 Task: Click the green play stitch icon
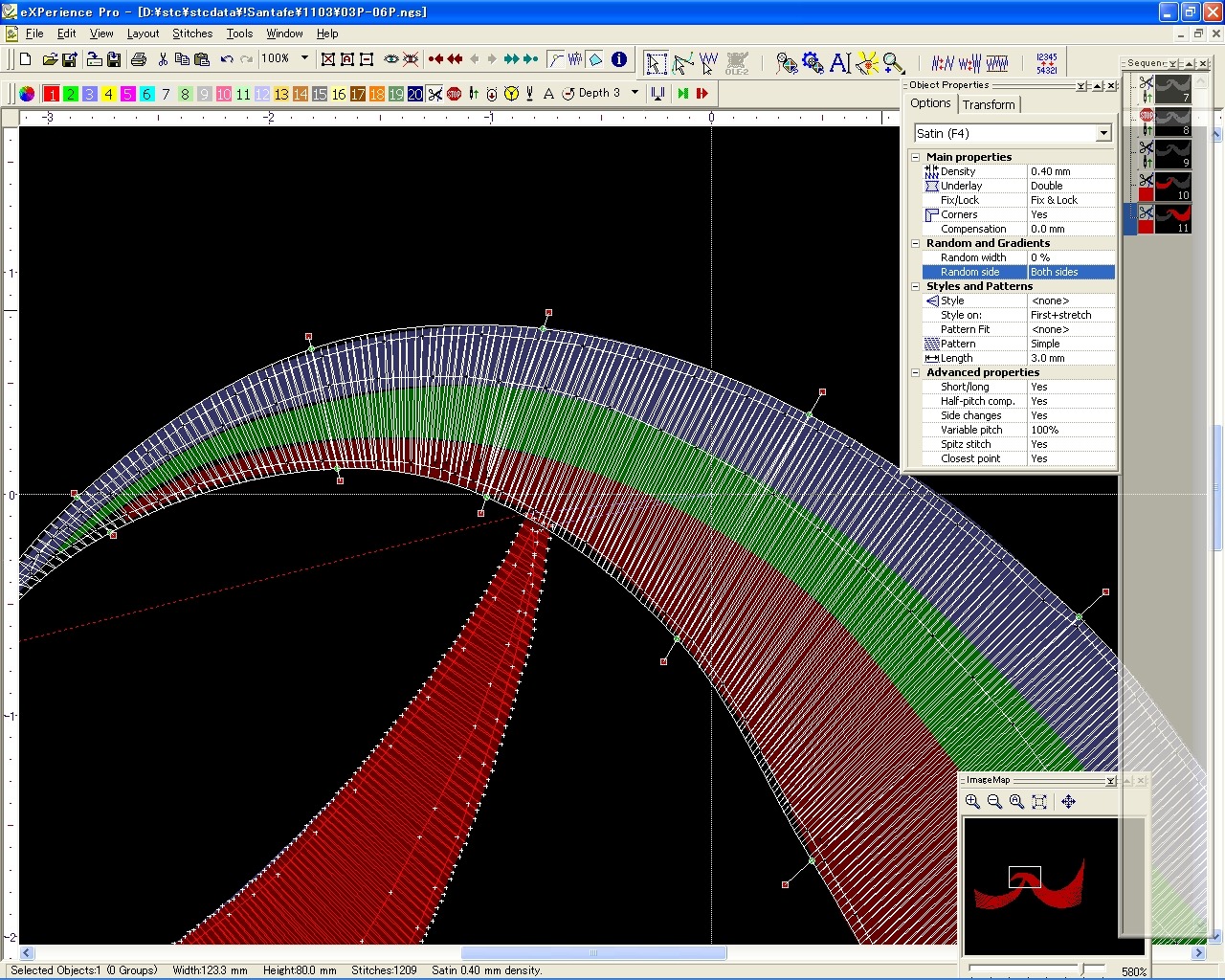(682, 94)
